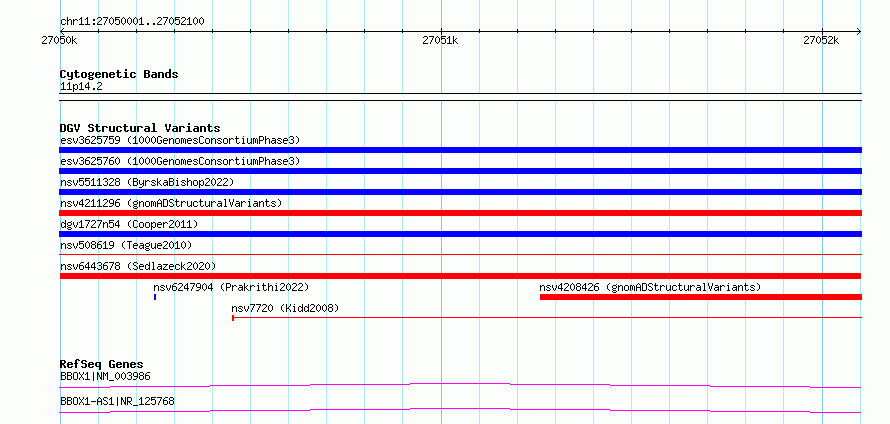Screen dimensions: 890x424
Task: Click the 27052k ruler tick label
Action: pyautogui.click(x=821, y=40)
